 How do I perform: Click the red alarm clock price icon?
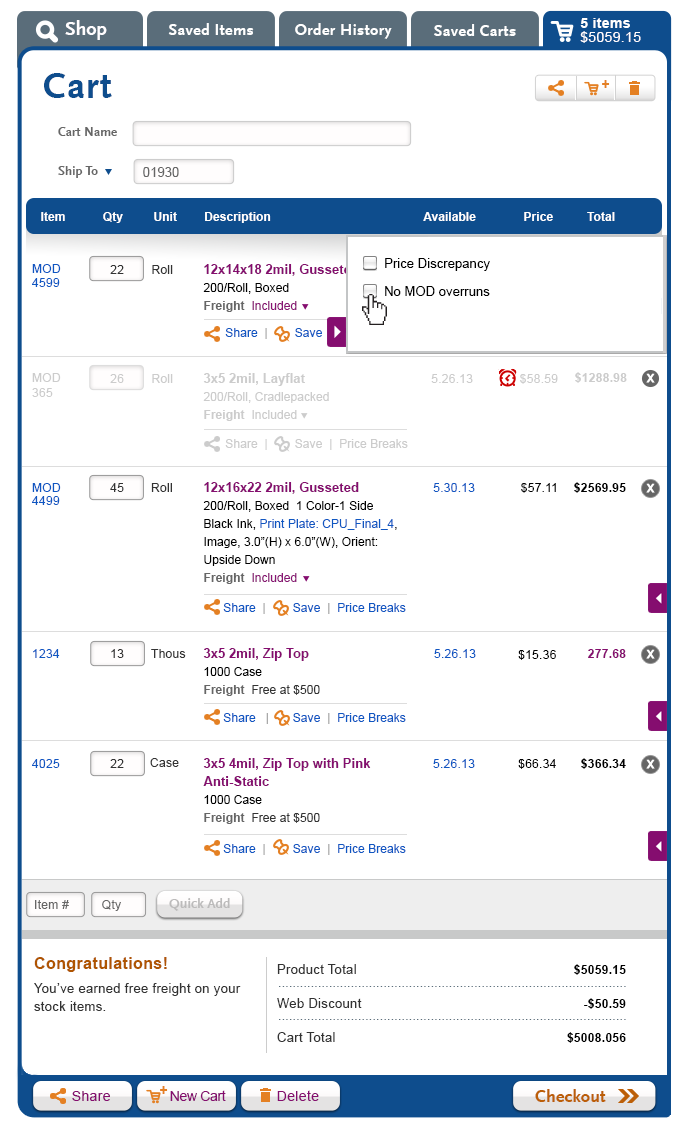click(x=507, y=378)
